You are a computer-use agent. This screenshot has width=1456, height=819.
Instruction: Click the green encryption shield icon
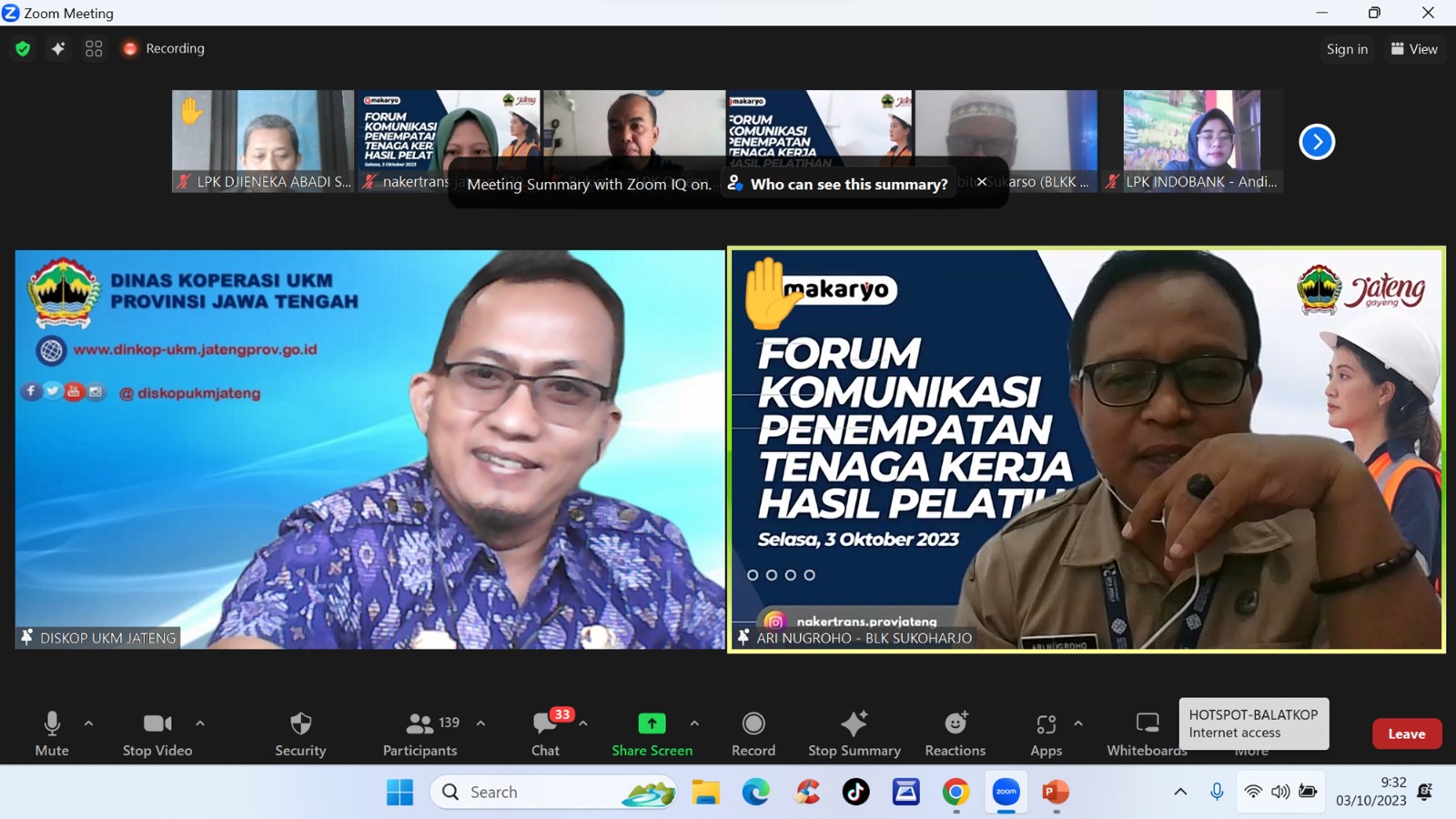pyautogui.click(x=23, y=49)
